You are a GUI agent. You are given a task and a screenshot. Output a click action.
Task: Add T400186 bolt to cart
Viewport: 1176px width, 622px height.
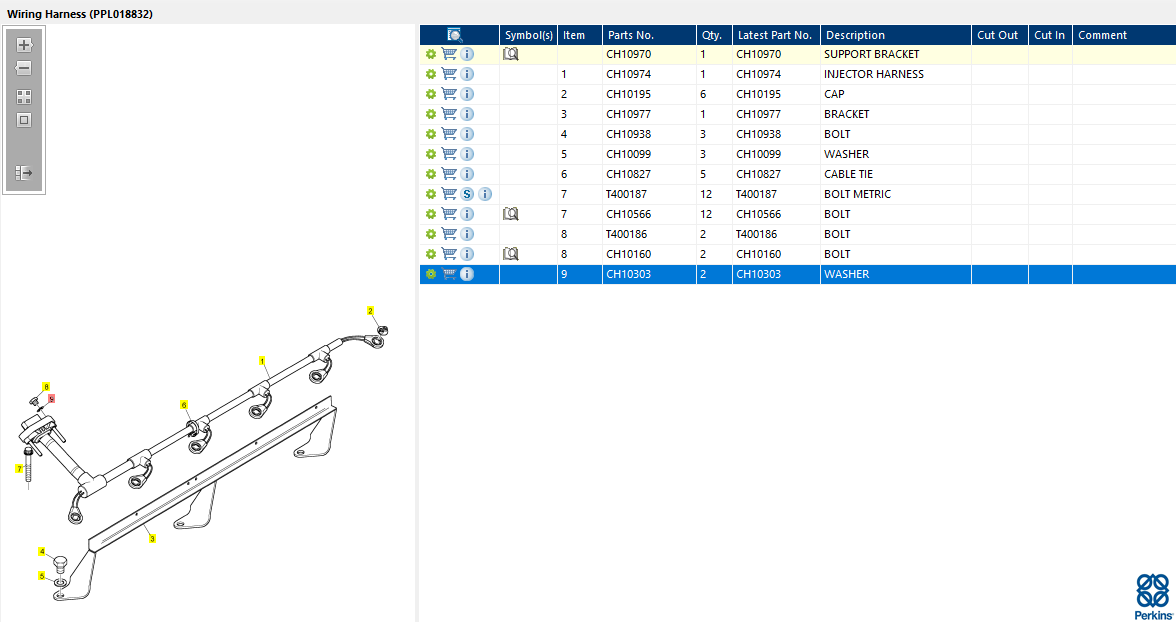[x=449, y=233]
